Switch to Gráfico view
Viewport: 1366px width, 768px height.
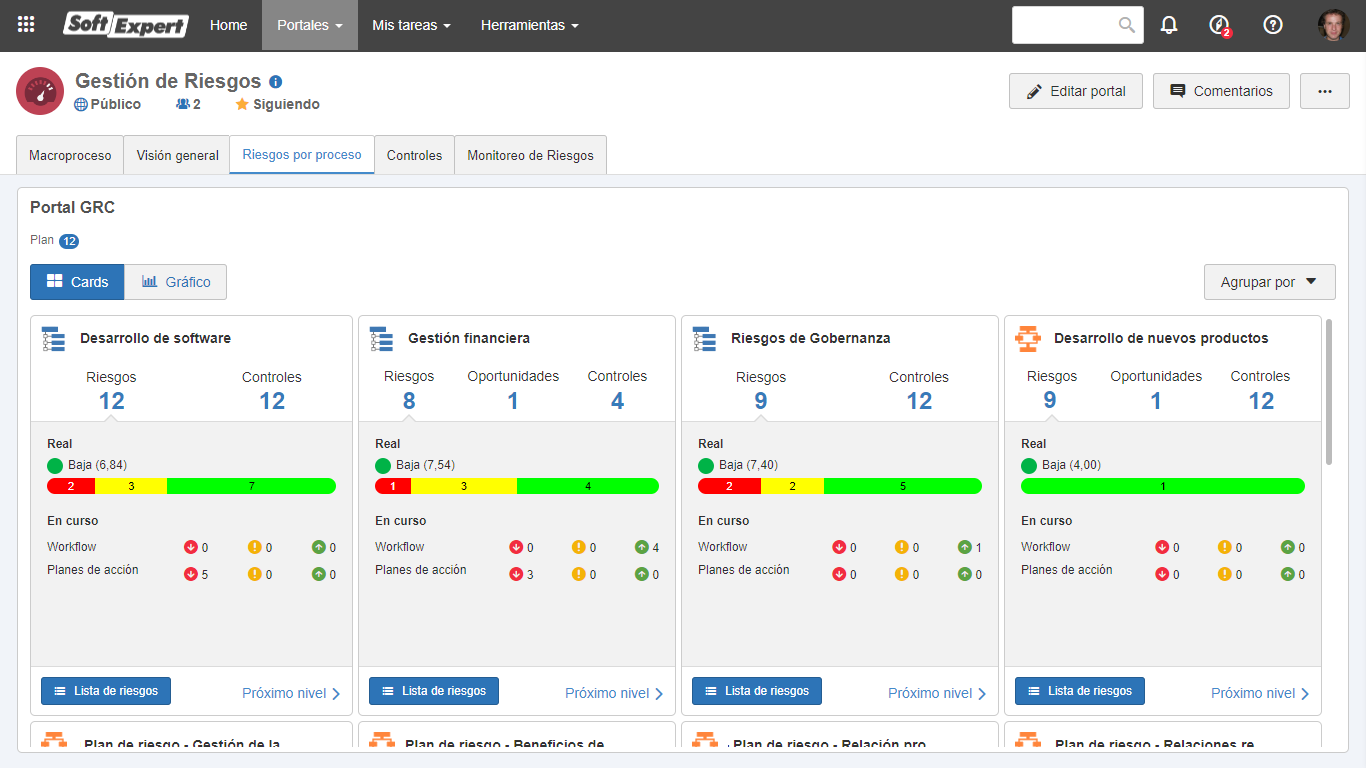click(176, 282)
